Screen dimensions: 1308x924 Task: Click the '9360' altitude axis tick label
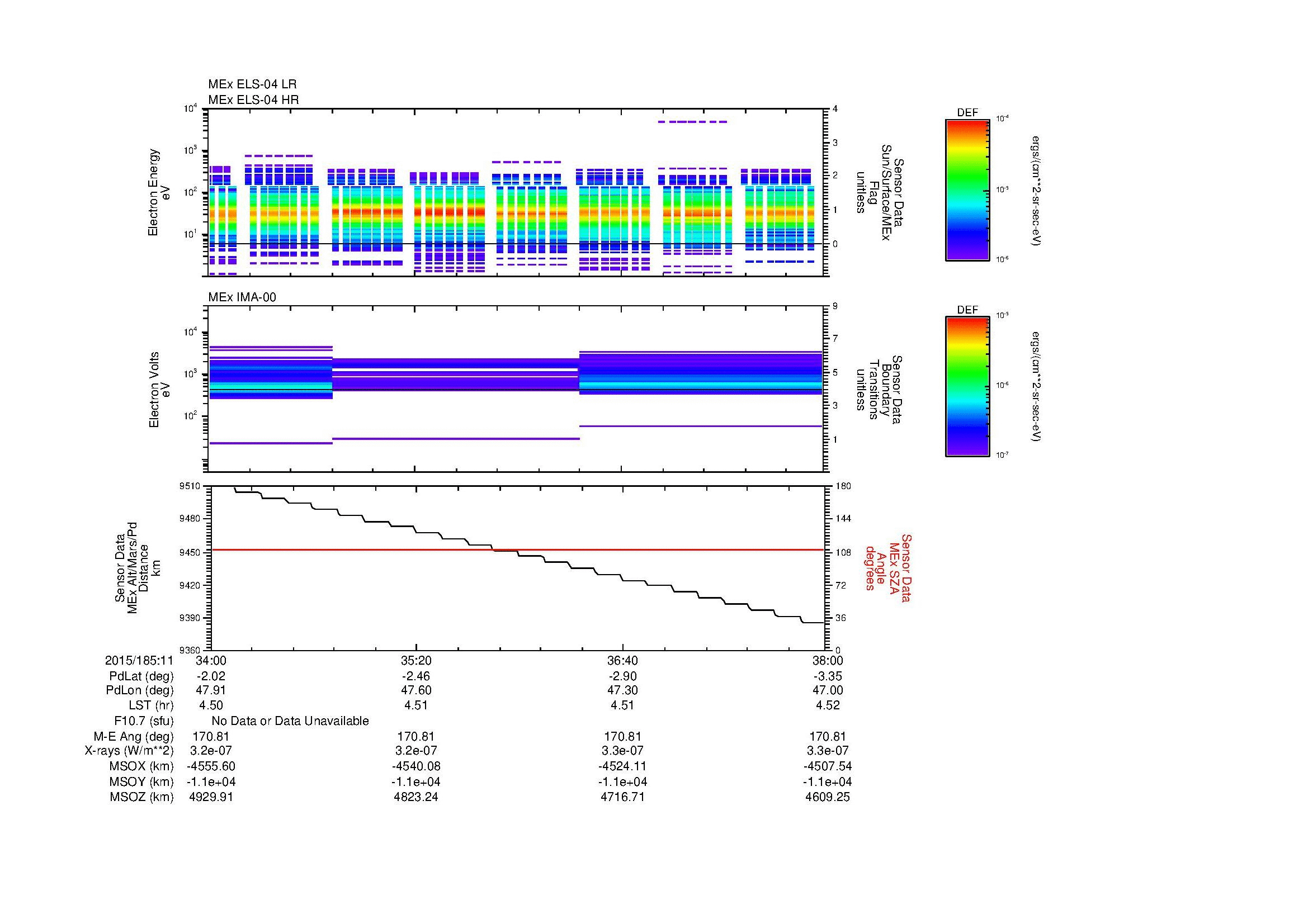click(191, 650)
